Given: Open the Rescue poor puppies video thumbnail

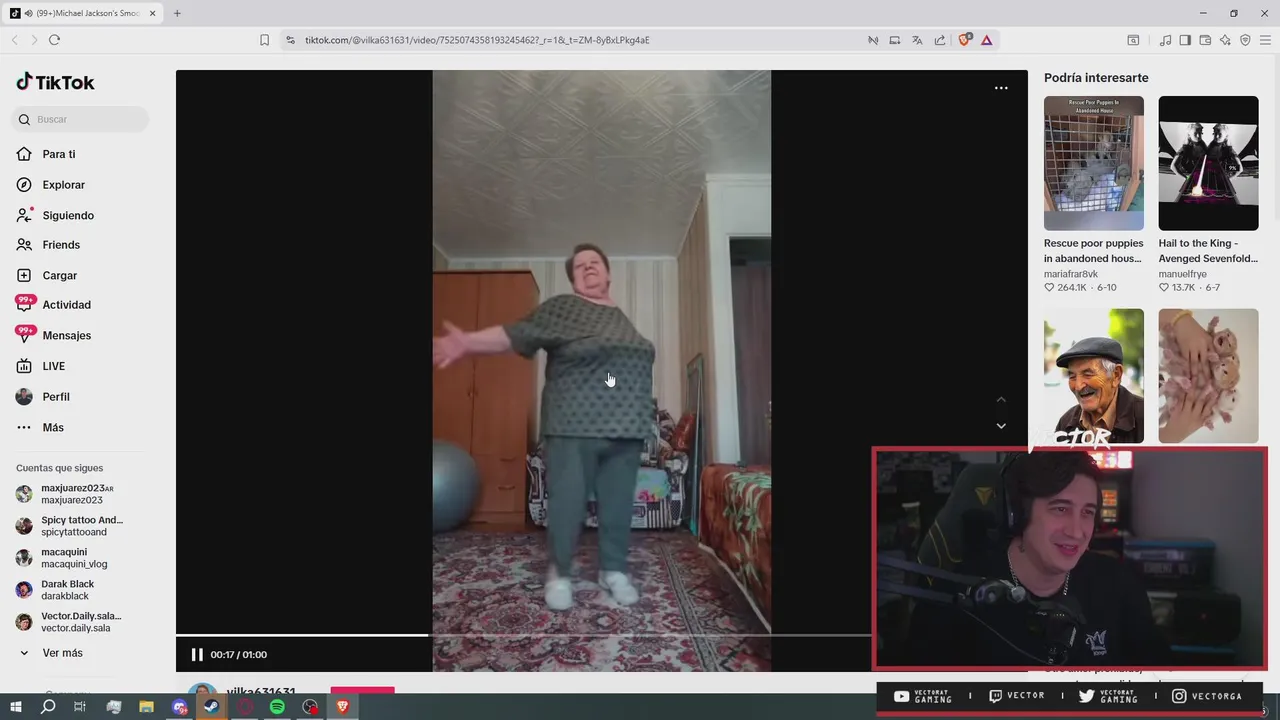Looking at the screenshot, I should [x=1094, y=163].
